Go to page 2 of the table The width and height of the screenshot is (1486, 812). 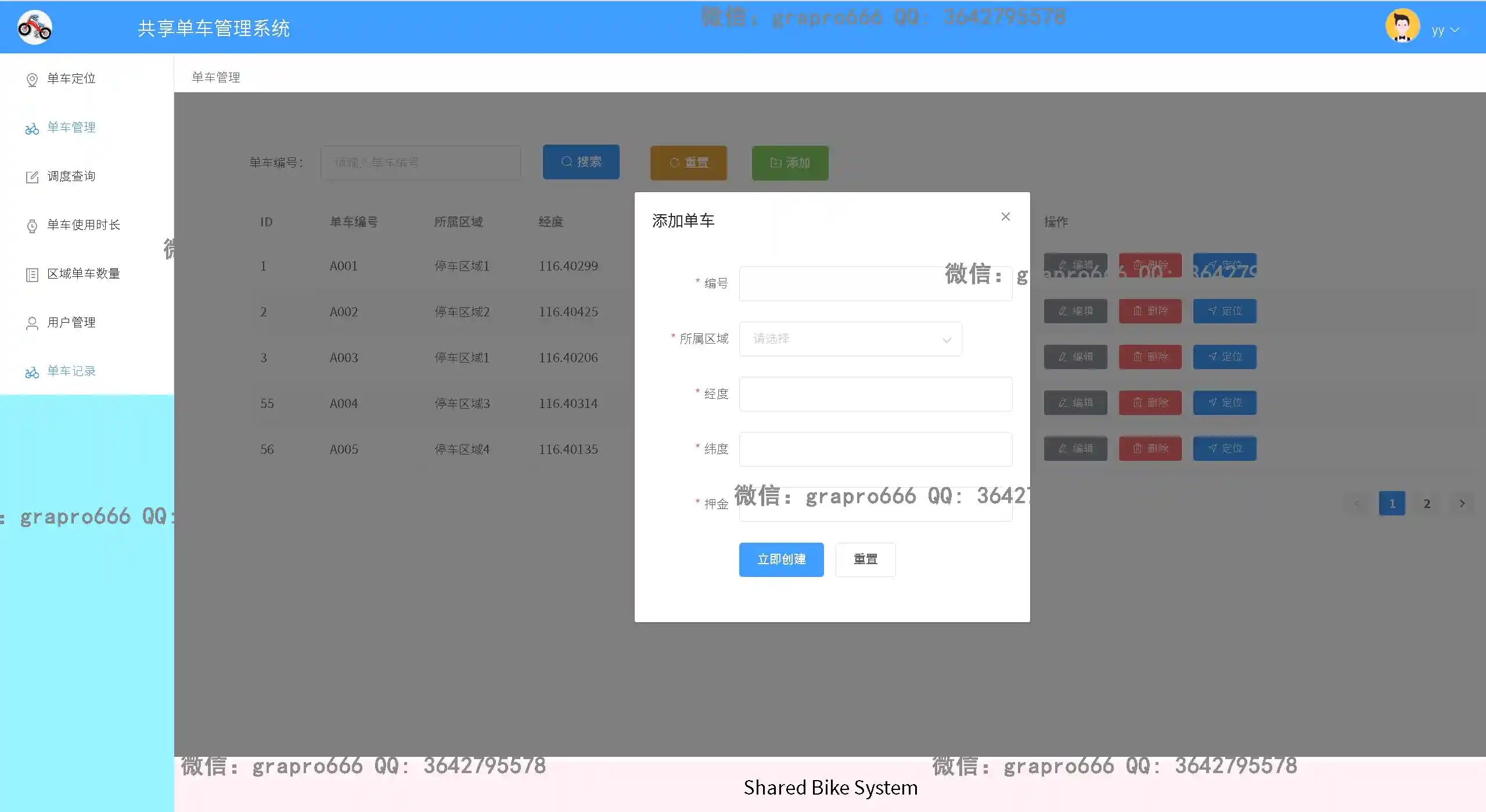coord(1426,504)
